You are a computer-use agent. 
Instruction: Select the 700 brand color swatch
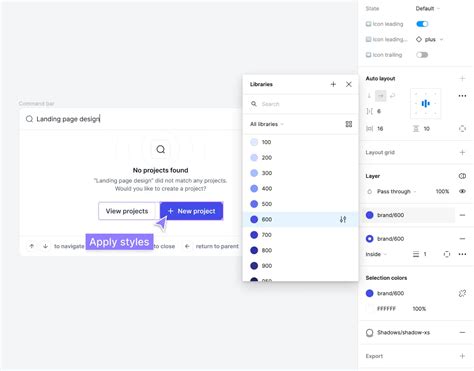pos(254,235)
